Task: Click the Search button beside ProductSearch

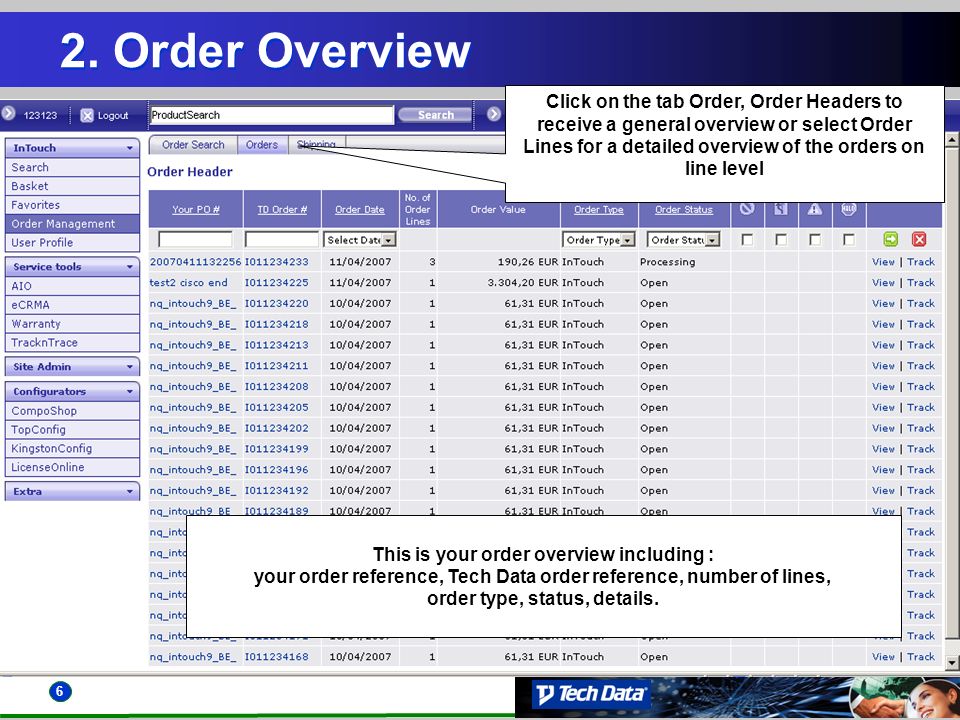Action: [435, 114]
